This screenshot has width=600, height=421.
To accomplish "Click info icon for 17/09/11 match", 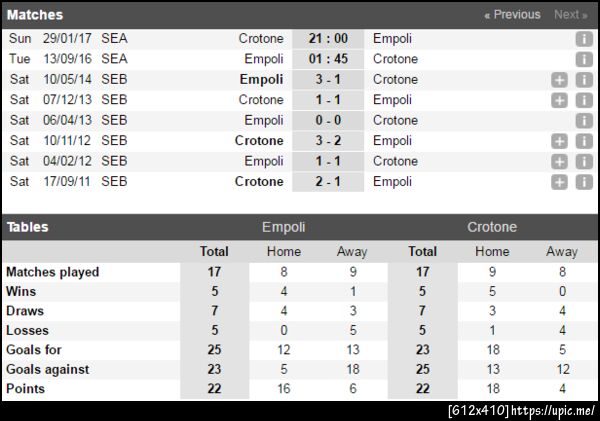I will tap(584, 182).
